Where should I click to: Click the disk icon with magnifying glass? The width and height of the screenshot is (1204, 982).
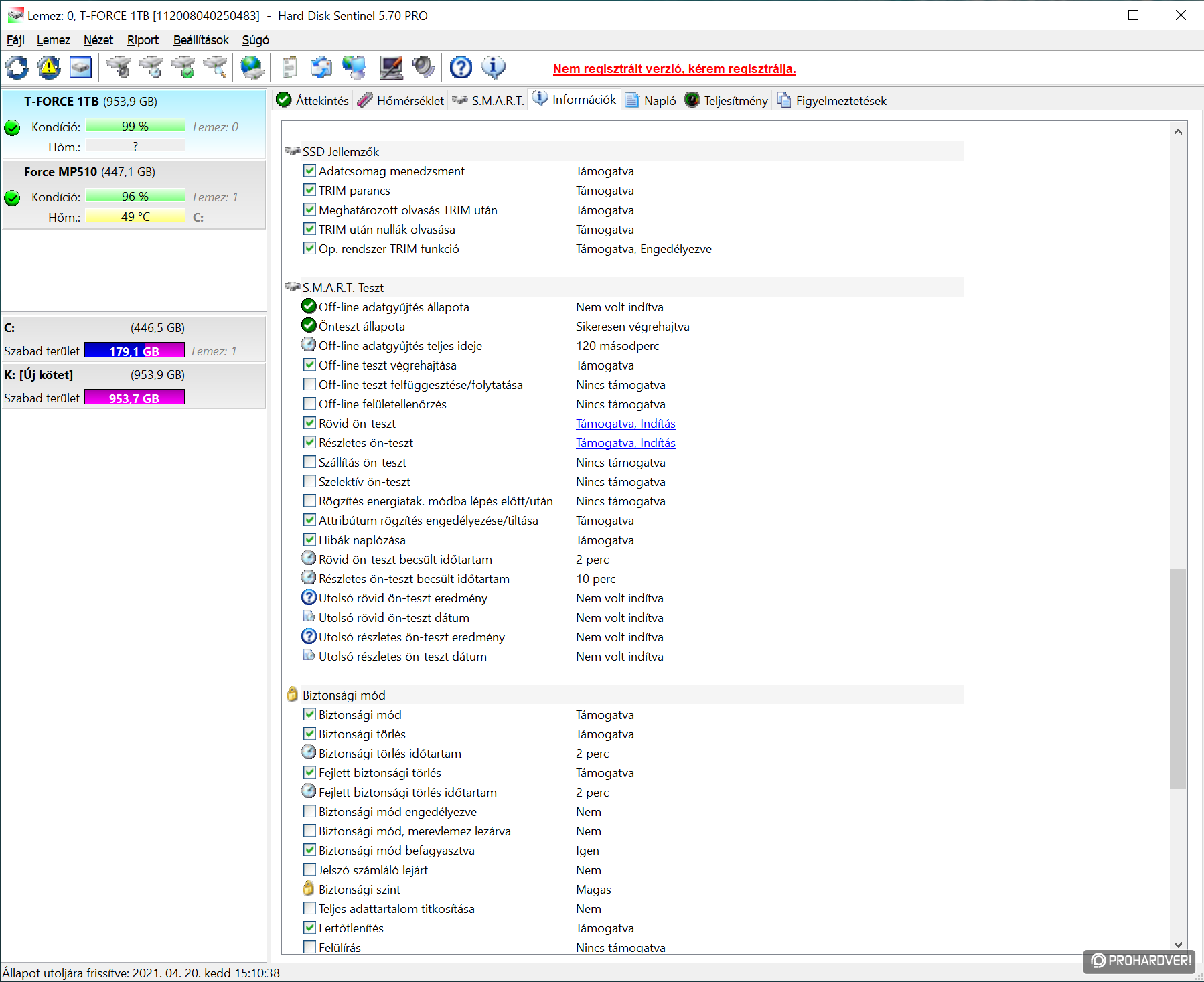click(216, 68)
